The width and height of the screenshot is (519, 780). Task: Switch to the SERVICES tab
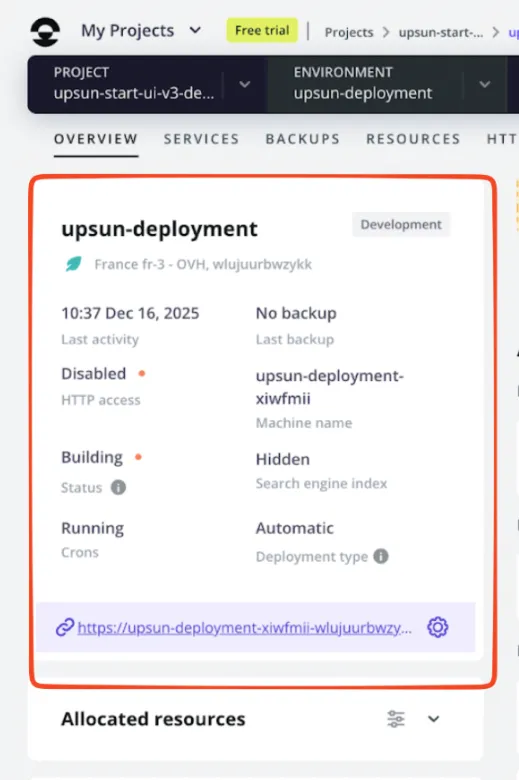coord(202,139)
